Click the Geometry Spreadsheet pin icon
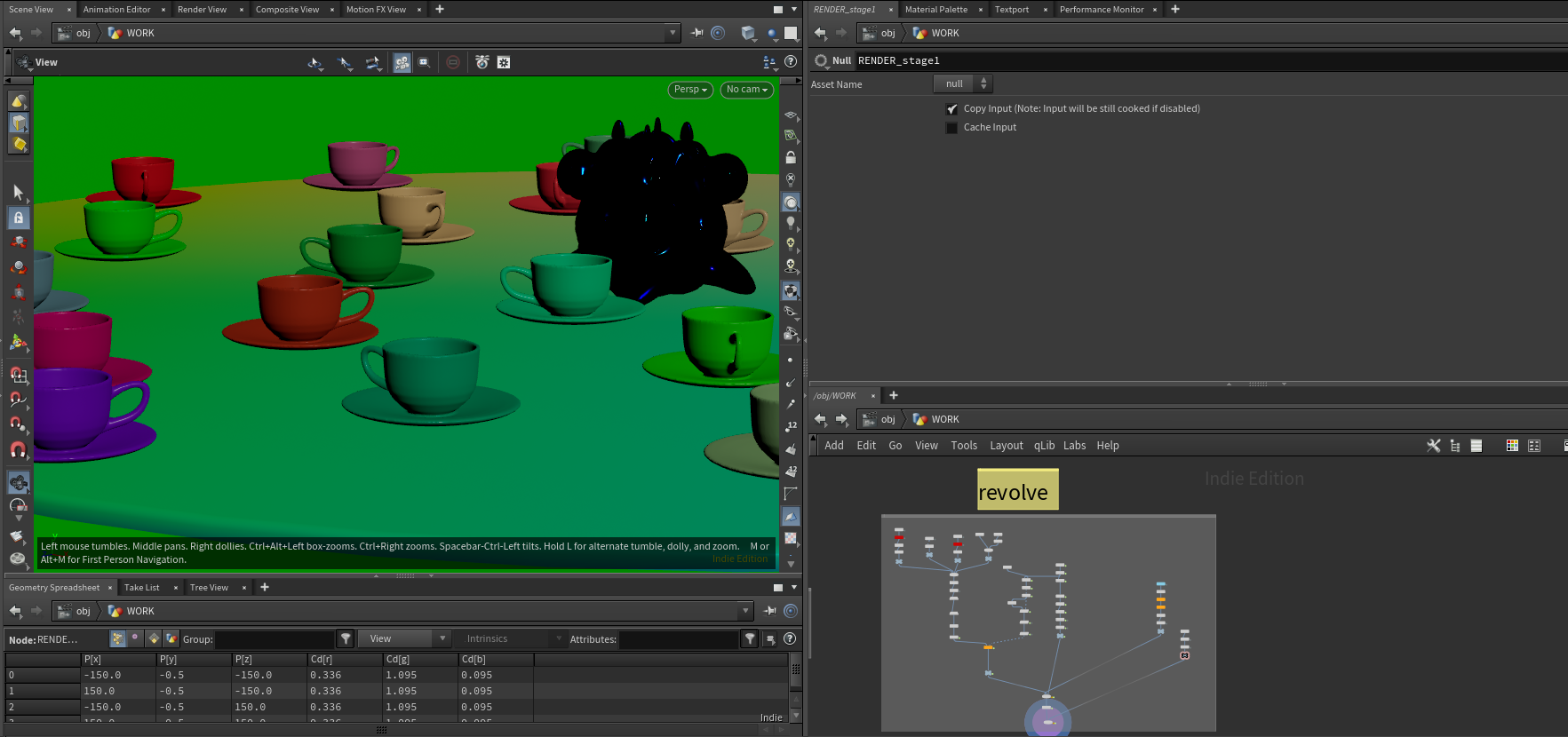1568x737 pixels. coord(770,611)
